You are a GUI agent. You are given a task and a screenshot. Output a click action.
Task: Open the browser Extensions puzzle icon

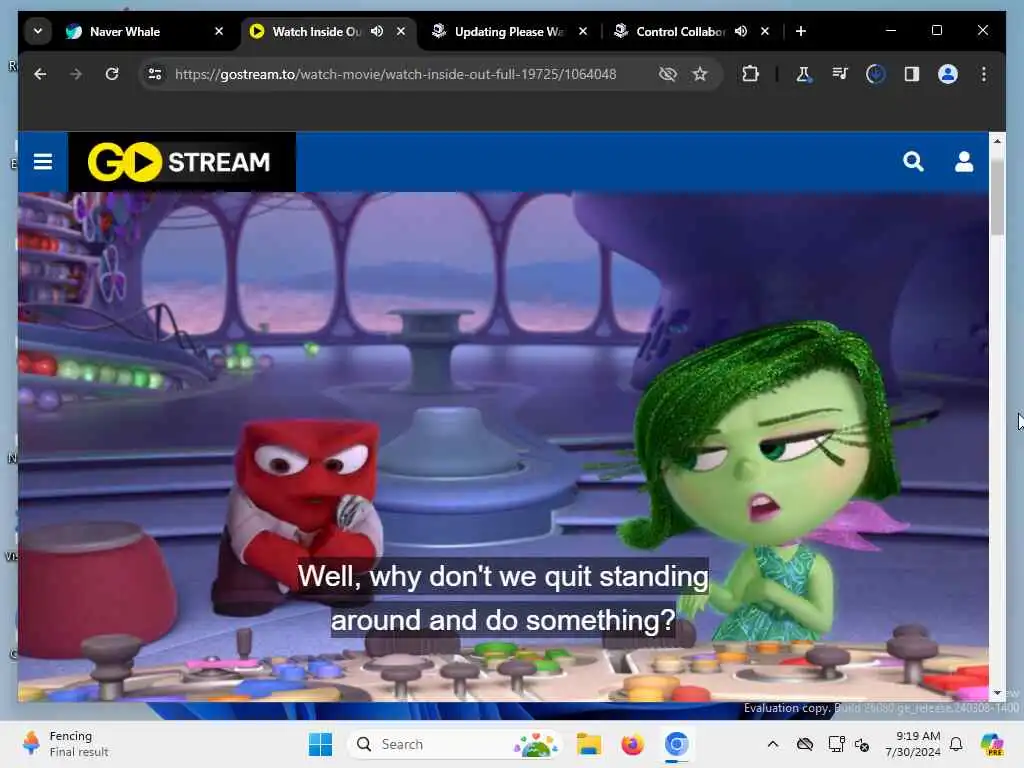point(750,74)
